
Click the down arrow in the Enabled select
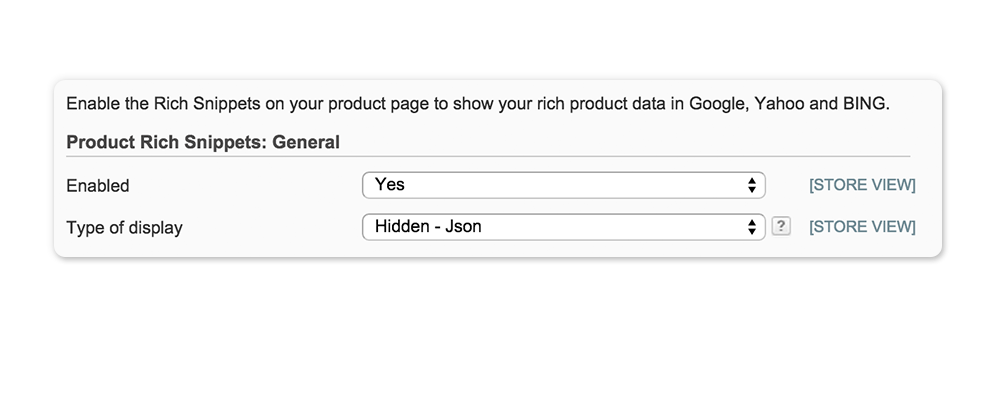[x=752, y=189]
